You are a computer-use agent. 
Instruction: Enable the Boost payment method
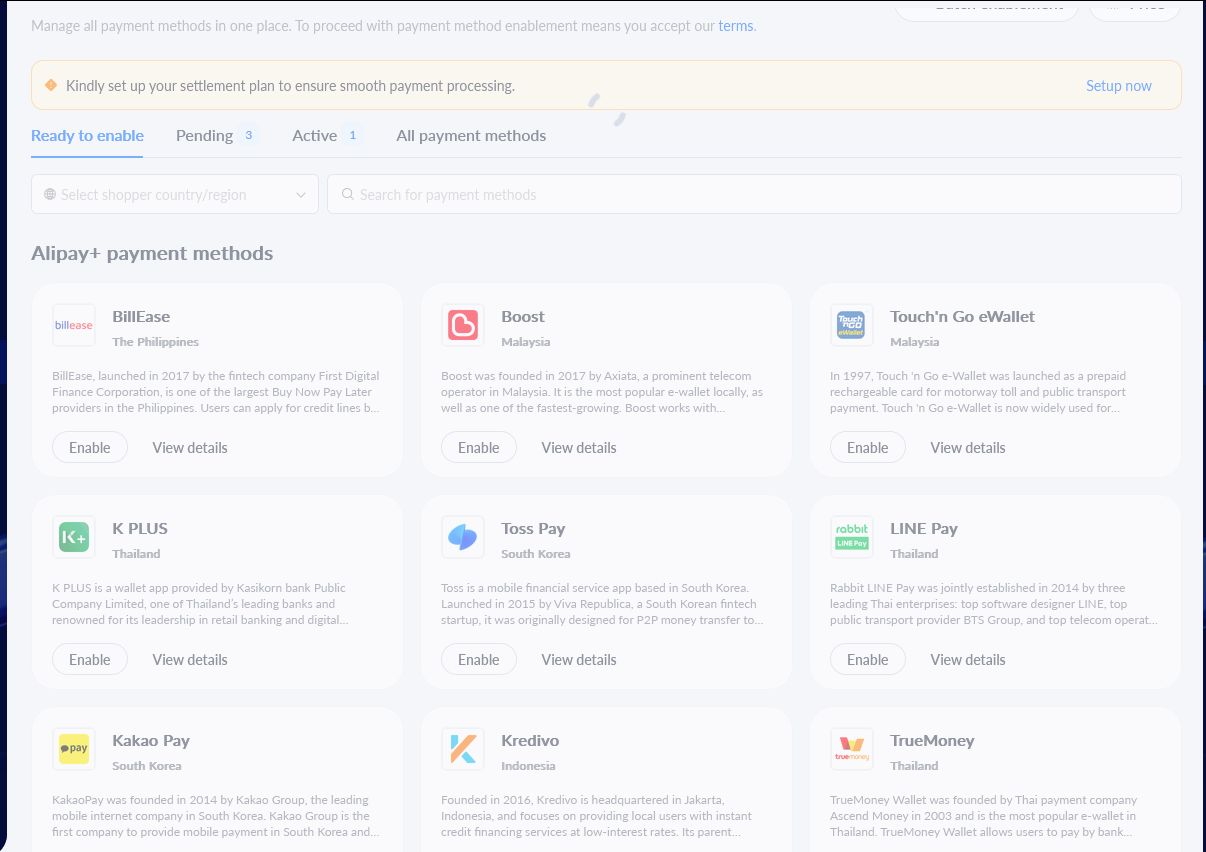tap(479, 447)
